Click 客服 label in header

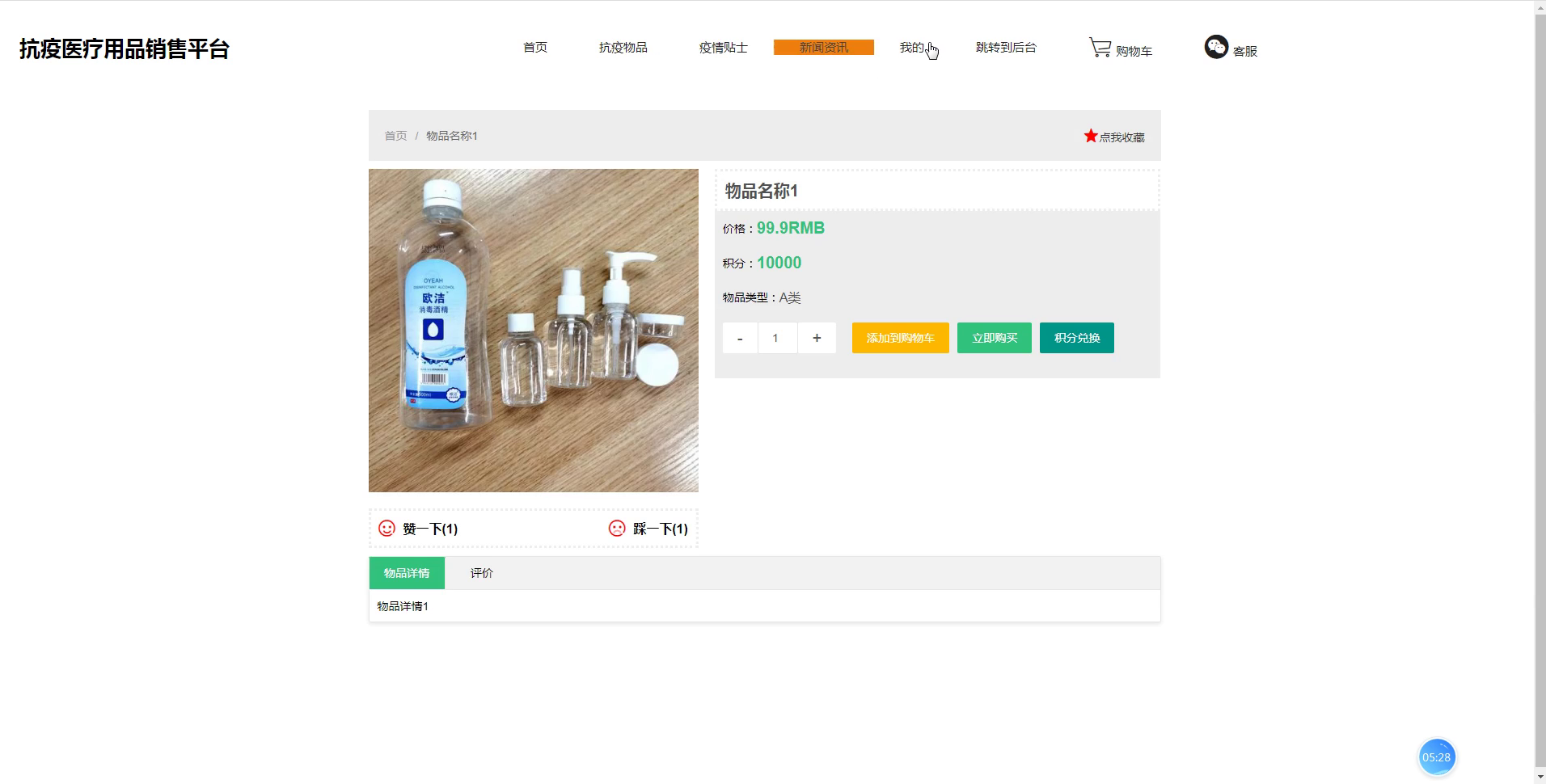(x=1245, y=51)
